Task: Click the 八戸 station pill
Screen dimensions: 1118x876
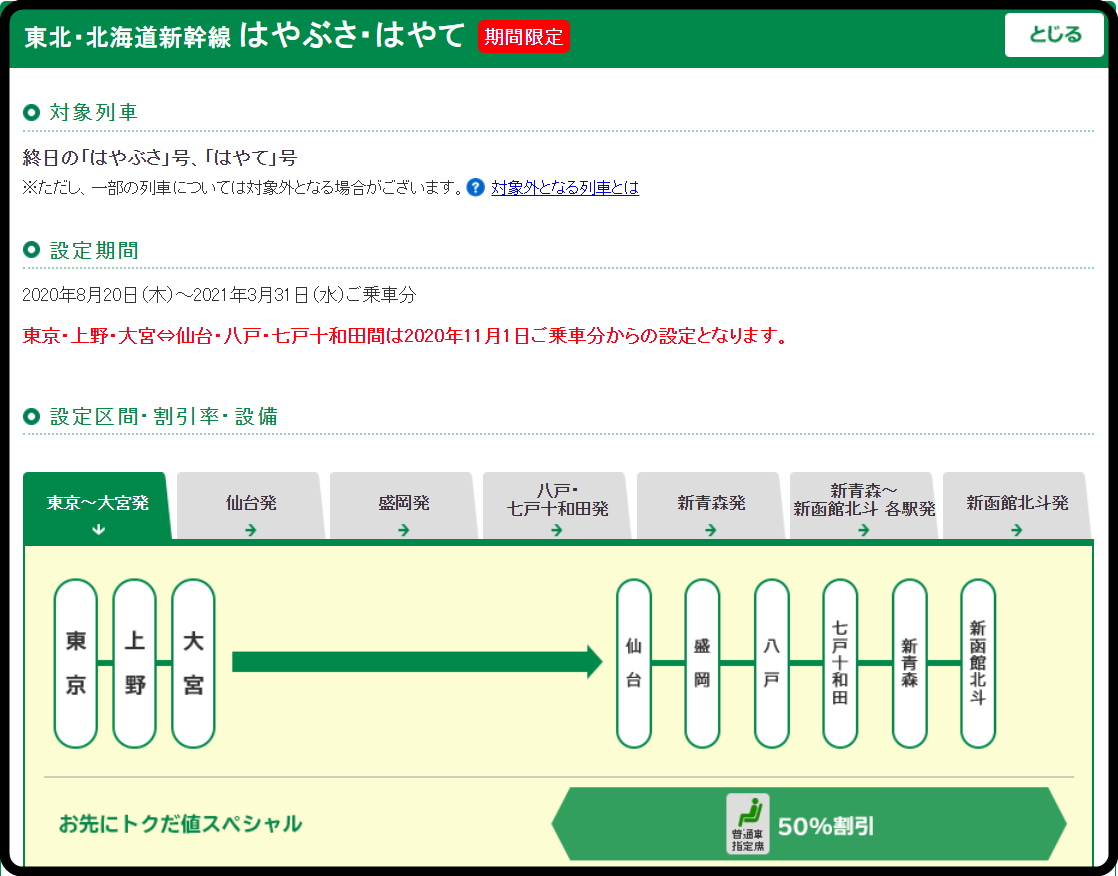Action: (771, 664)
